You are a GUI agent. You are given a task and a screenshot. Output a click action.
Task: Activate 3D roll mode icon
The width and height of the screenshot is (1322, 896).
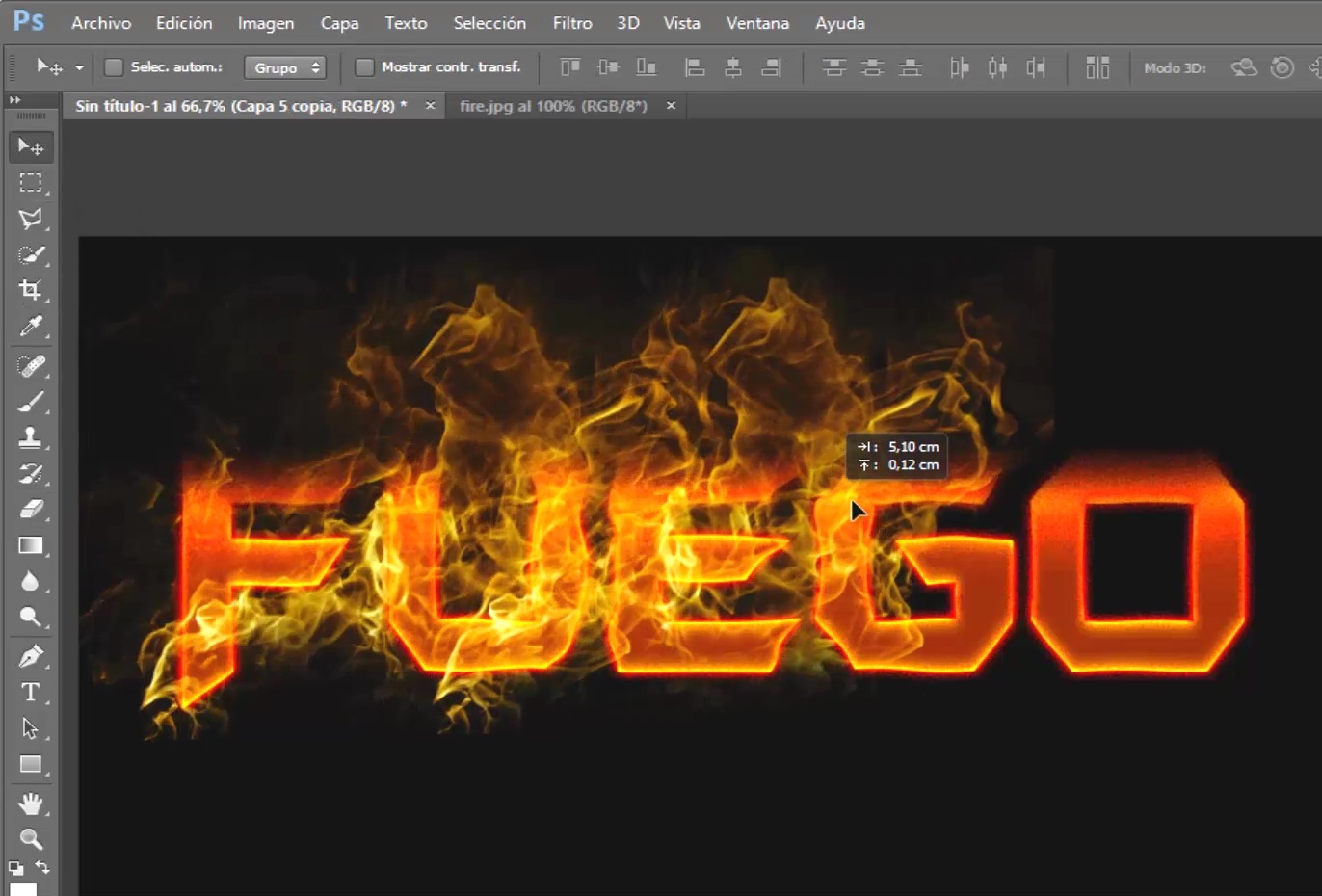[x=1282, y=67]
